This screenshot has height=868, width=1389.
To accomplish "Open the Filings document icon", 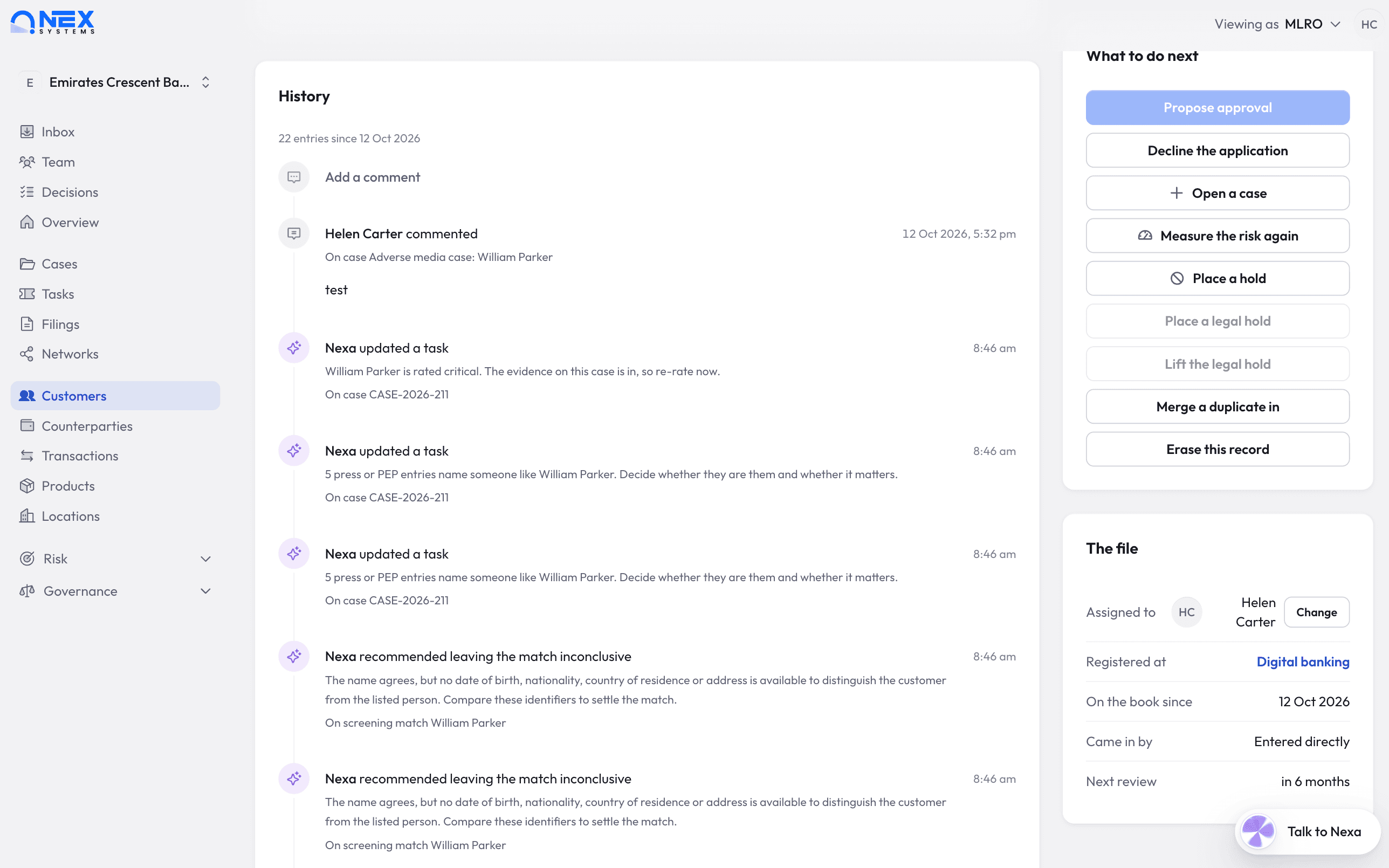I will [x=27, y=324].
